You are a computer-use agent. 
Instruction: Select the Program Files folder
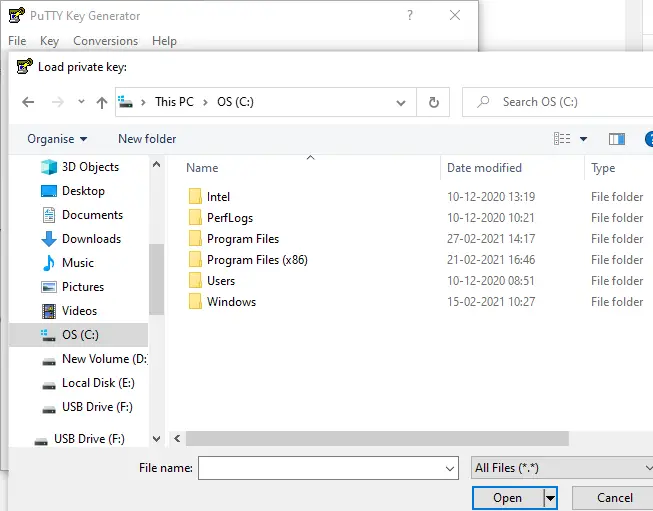[243, 239]
